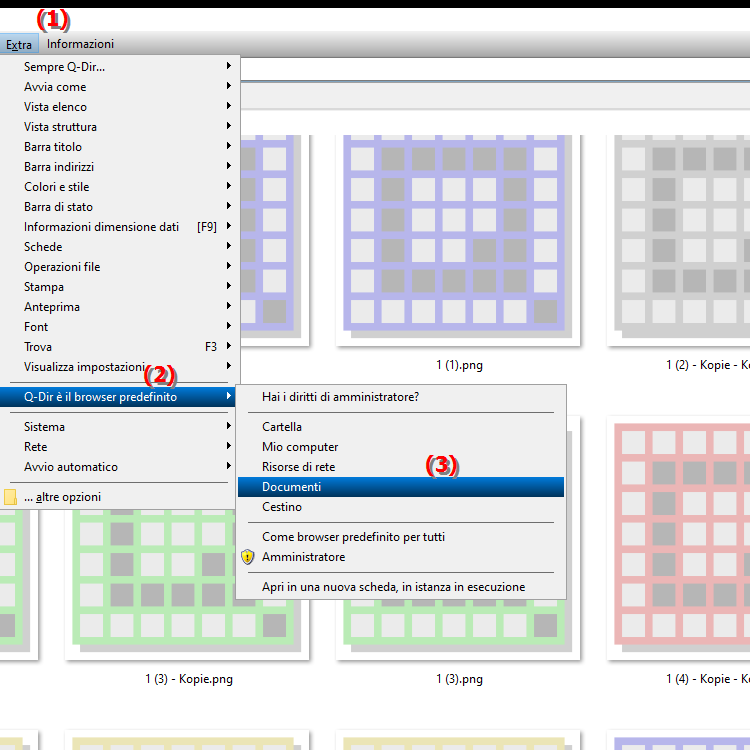
Task: Click arrow next to Font
Action: pos(229,326)
